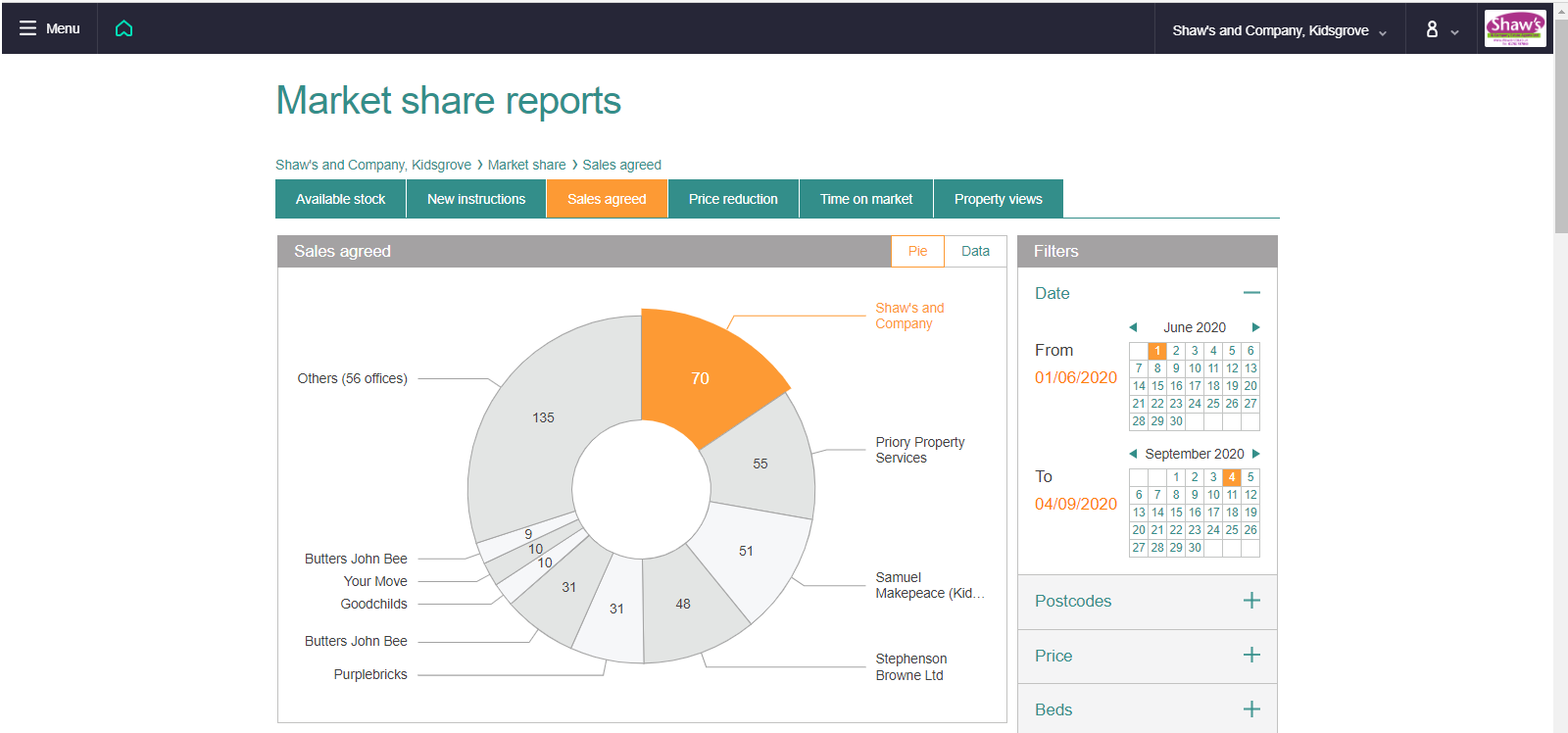The image size is (1568, 733).
Task: Open the Shaw's and Company, Kidsgrove branch dropdown
Action: 1279,30
